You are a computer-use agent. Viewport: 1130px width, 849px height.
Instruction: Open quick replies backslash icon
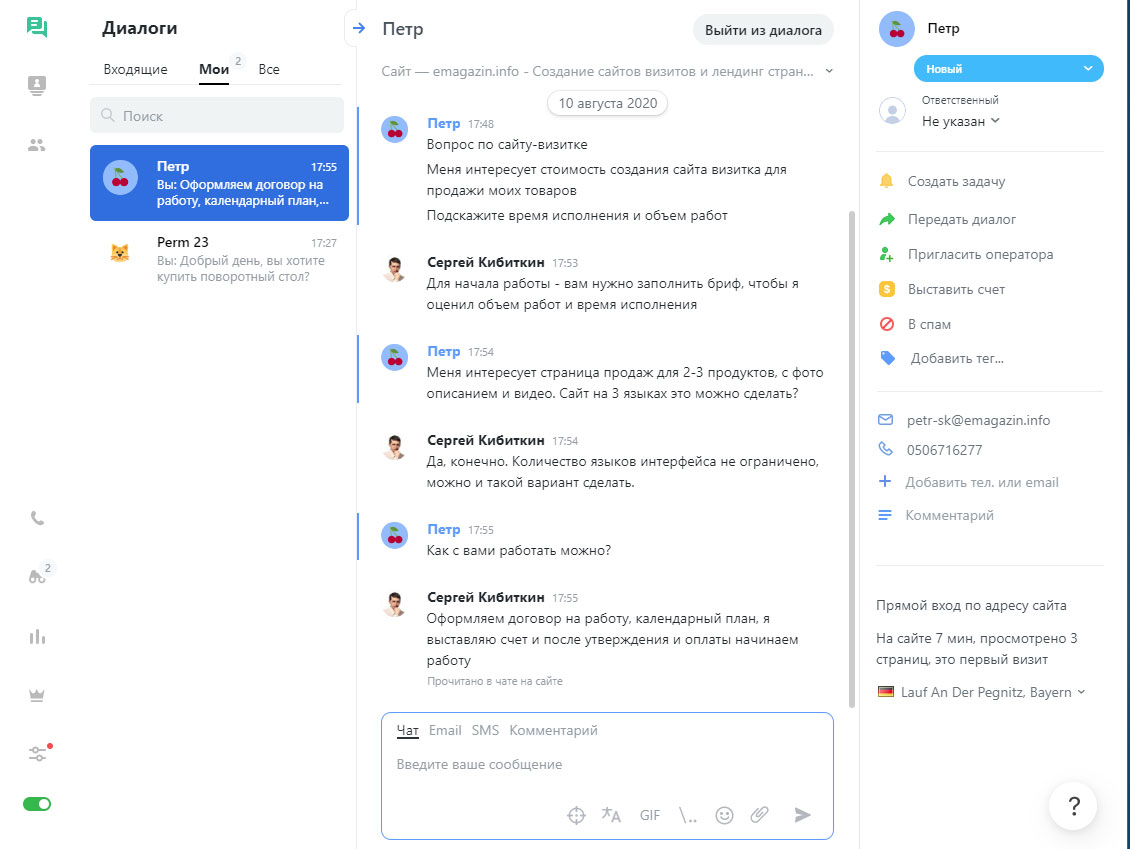point(688,815)
